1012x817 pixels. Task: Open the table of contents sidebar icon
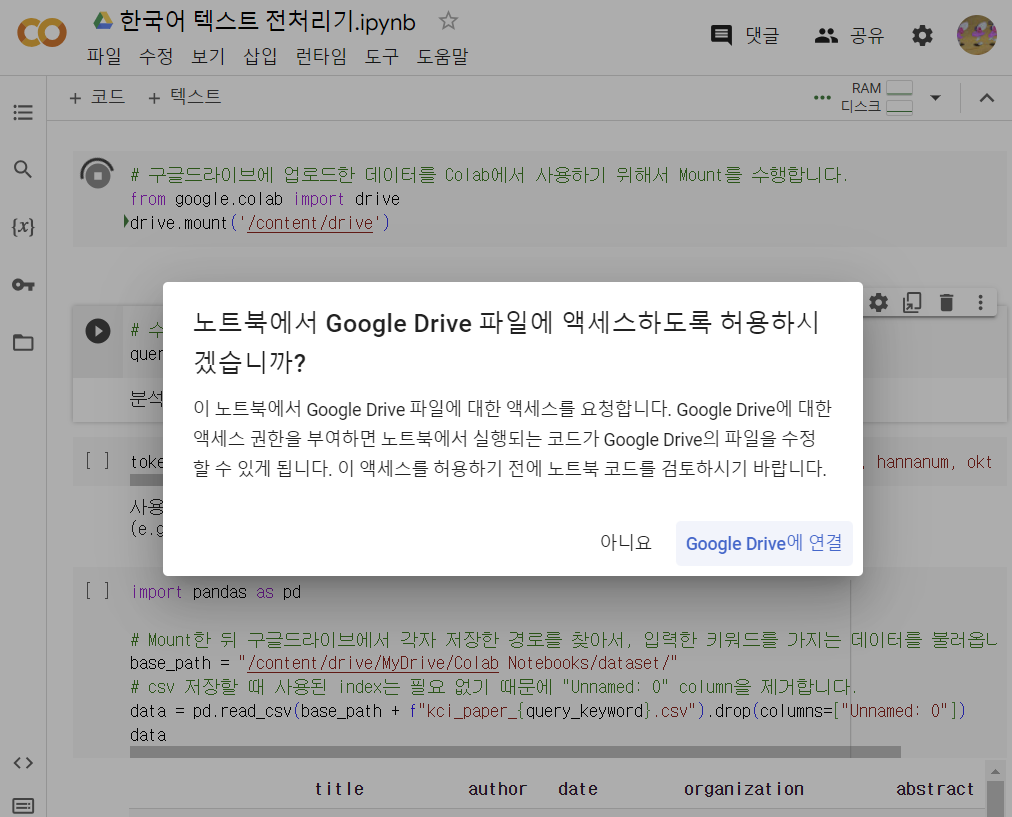(x=23, y=112)
